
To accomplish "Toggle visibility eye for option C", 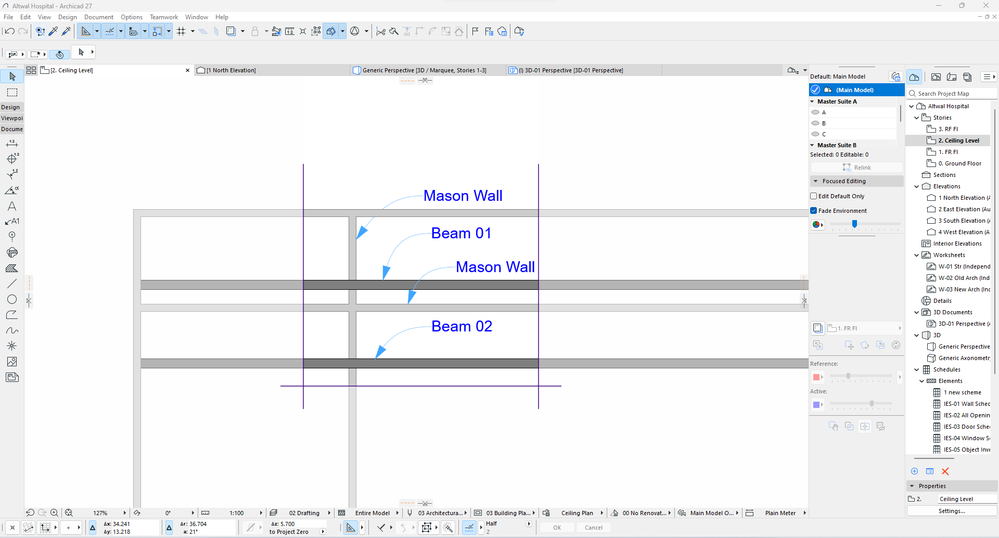I will tap(815, 134).
